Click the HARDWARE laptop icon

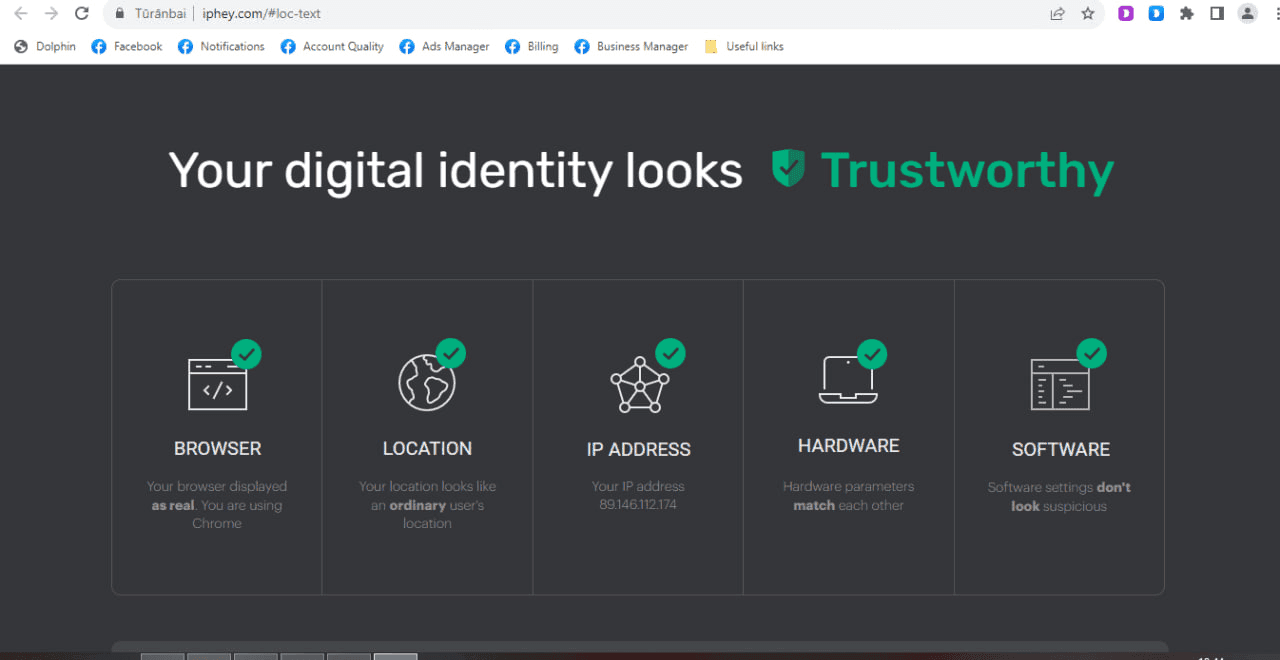(x=848, y=380)
